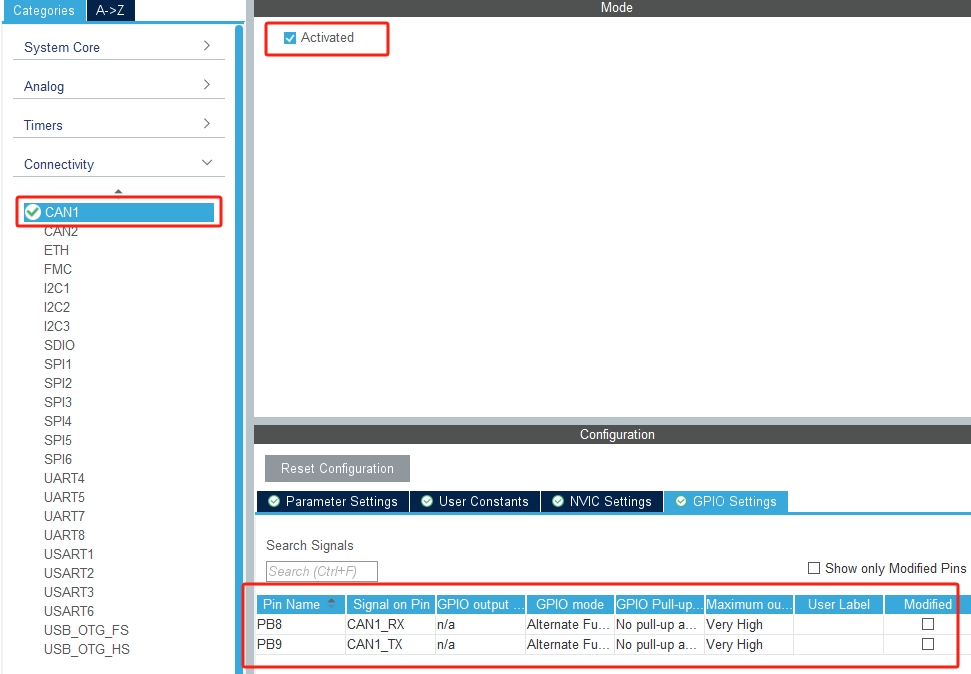Select USB_OTG_FS peripheral
The height and width of the screenshot is (674, 971).
click(86, 631)
